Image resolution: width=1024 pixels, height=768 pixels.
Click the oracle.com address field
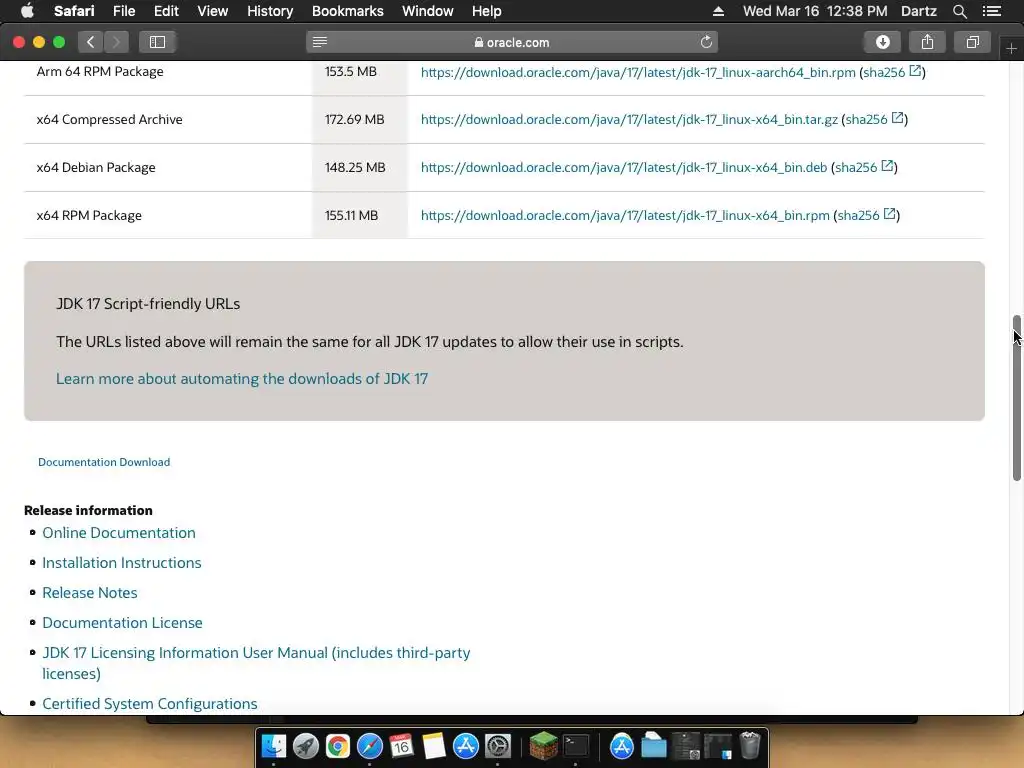512,42
